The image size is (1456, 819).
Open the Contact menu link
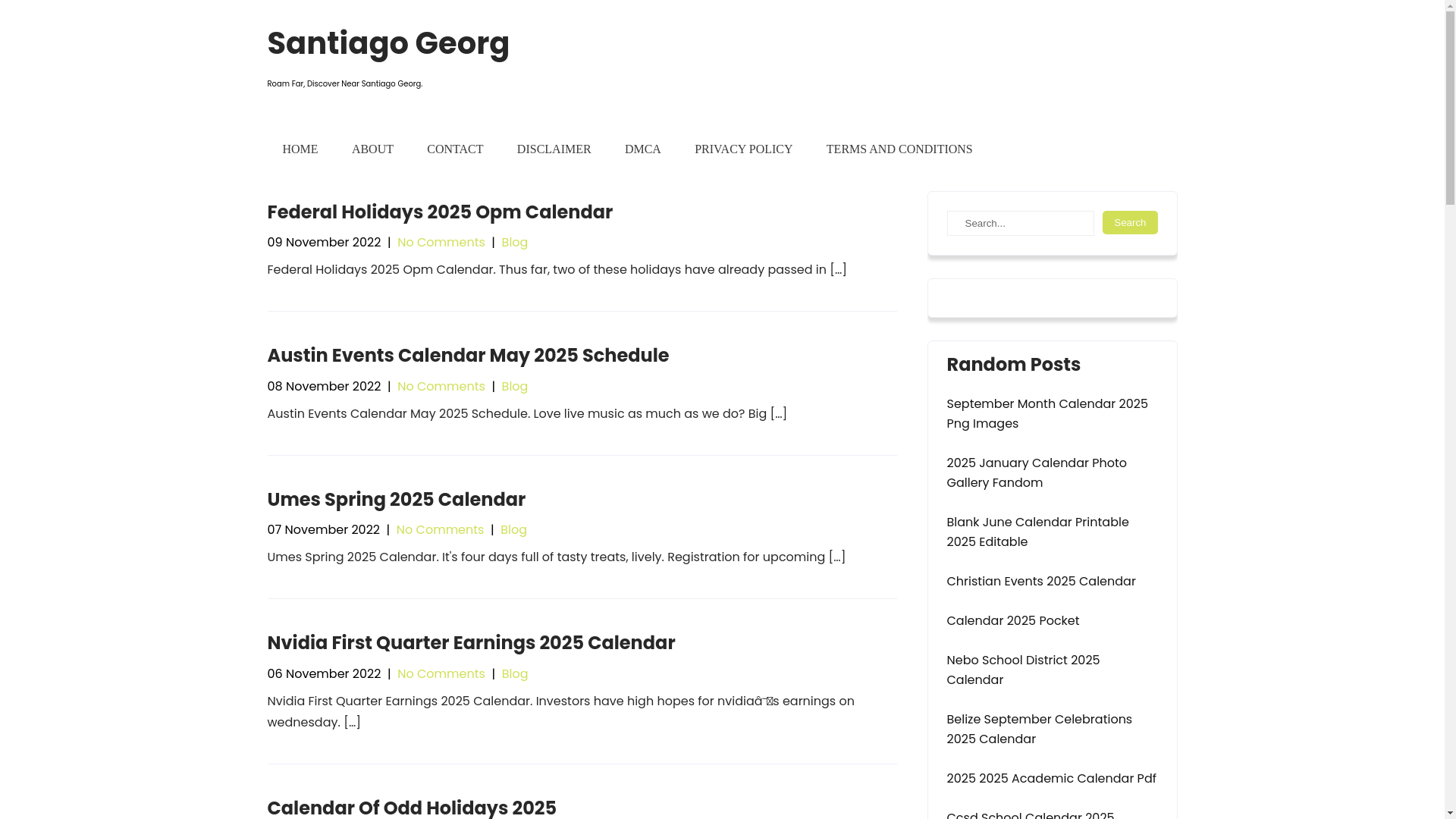(455, 149)
